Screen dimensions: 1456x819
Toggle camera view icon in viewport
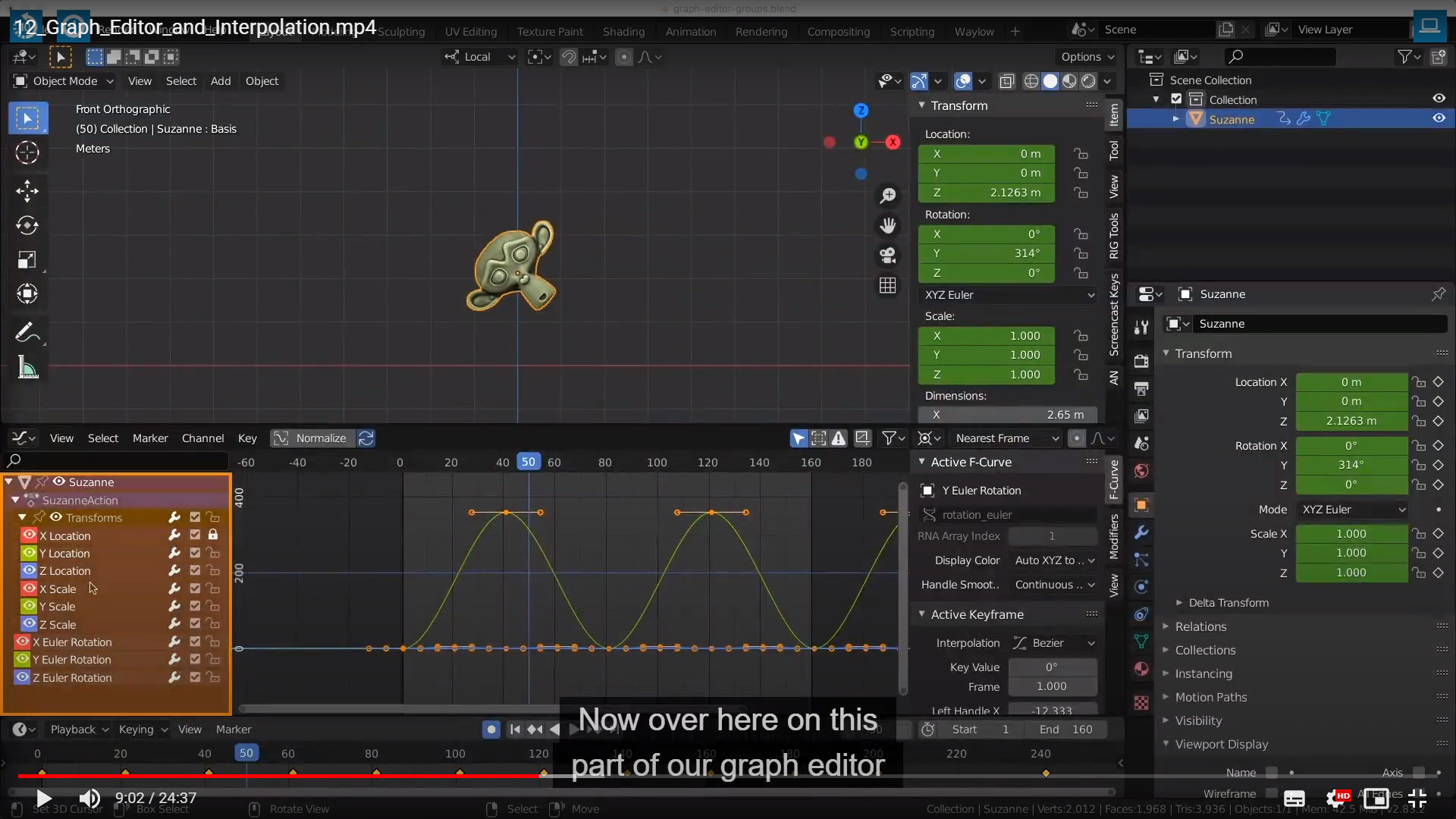(887, 256)
